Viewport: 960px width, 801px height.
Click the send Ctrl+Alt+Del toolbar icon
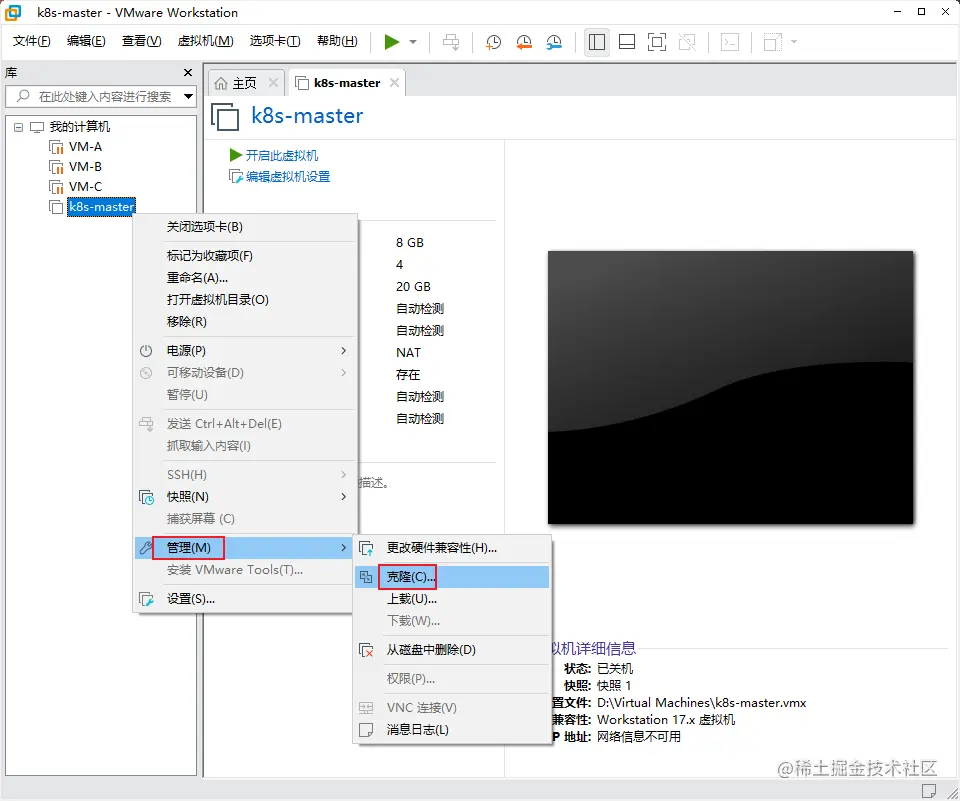[451, 42]
